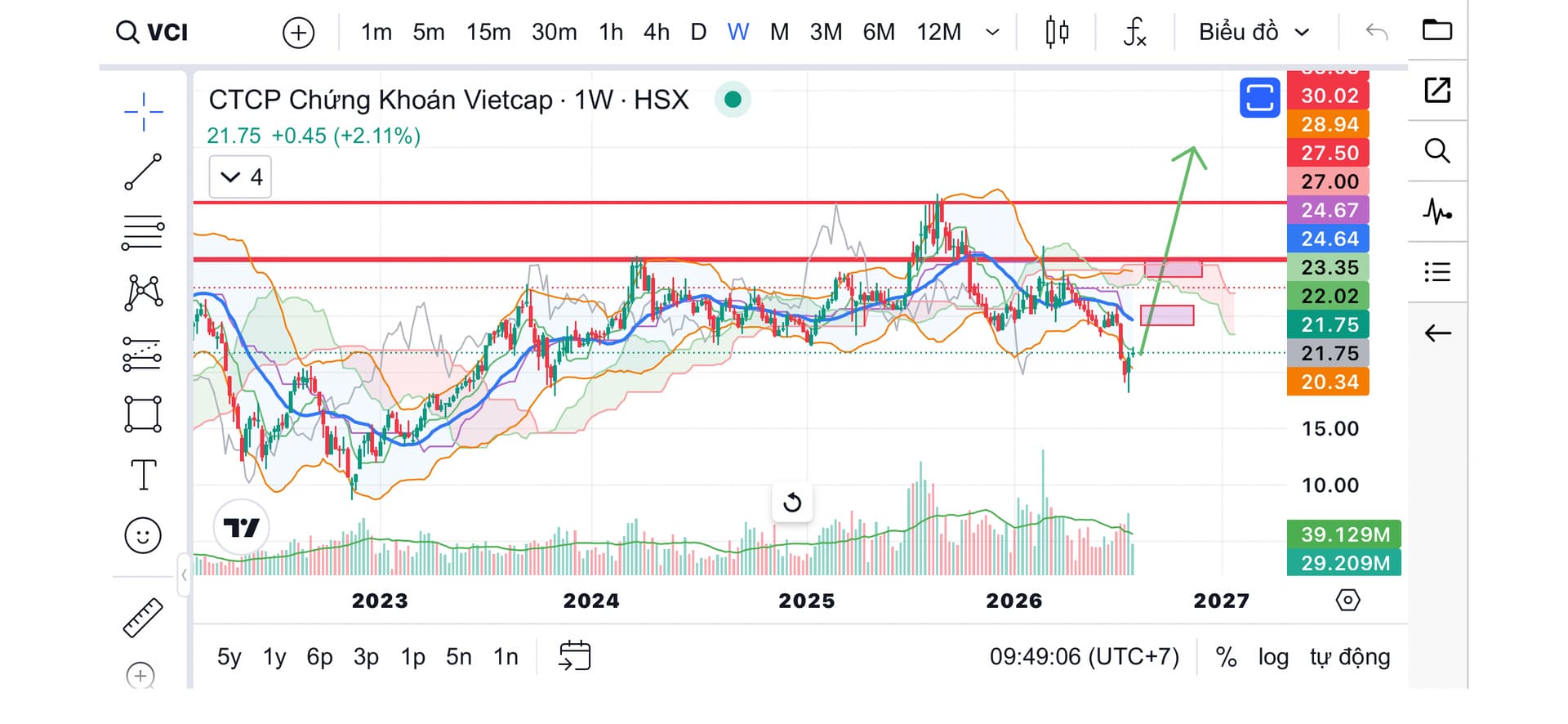Switch to the 30m timeframe
The height and width of the screenshot is (724, 1568).
[554, 32]
